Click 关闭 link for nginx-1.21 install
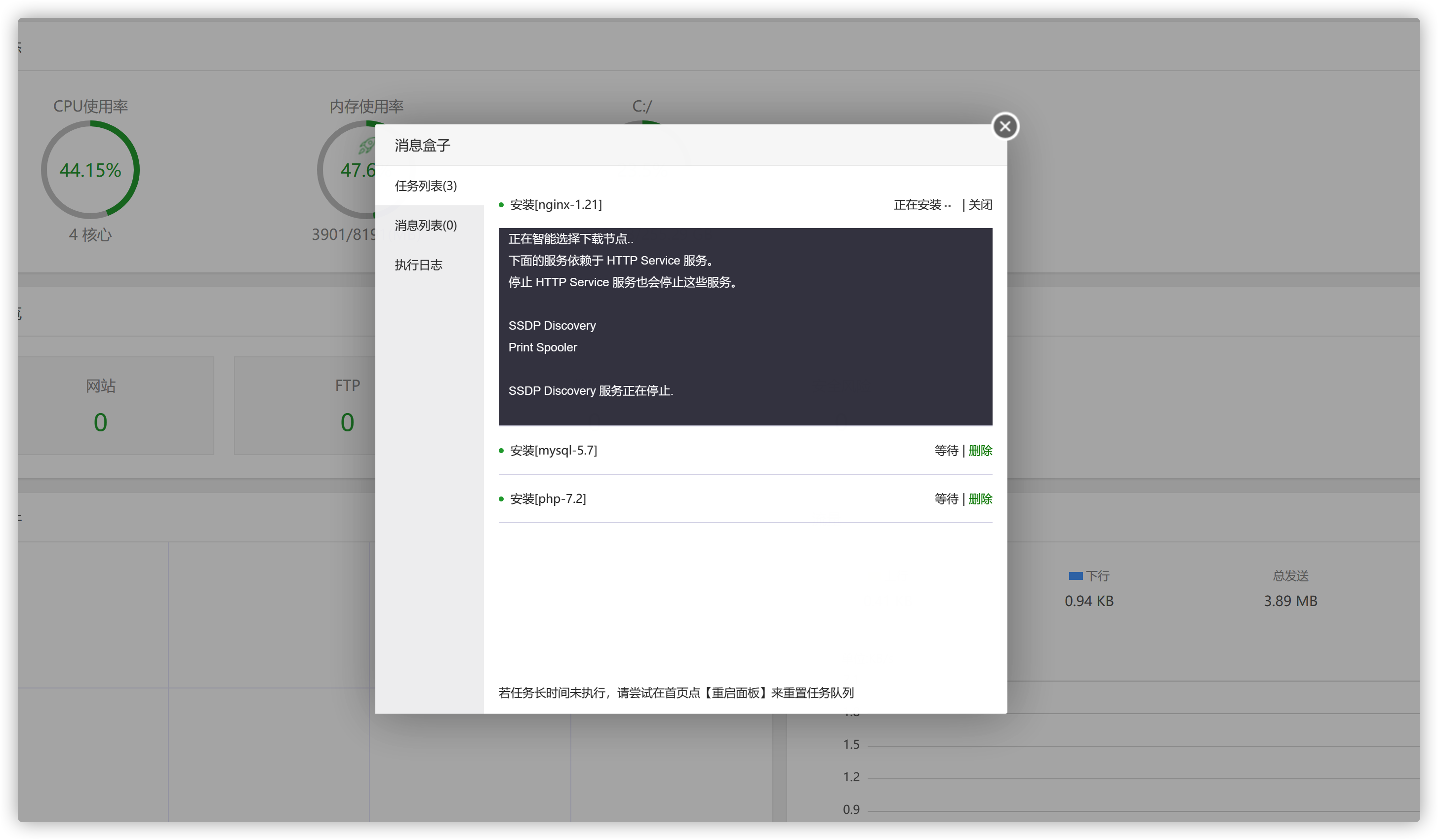 [980, 205]
